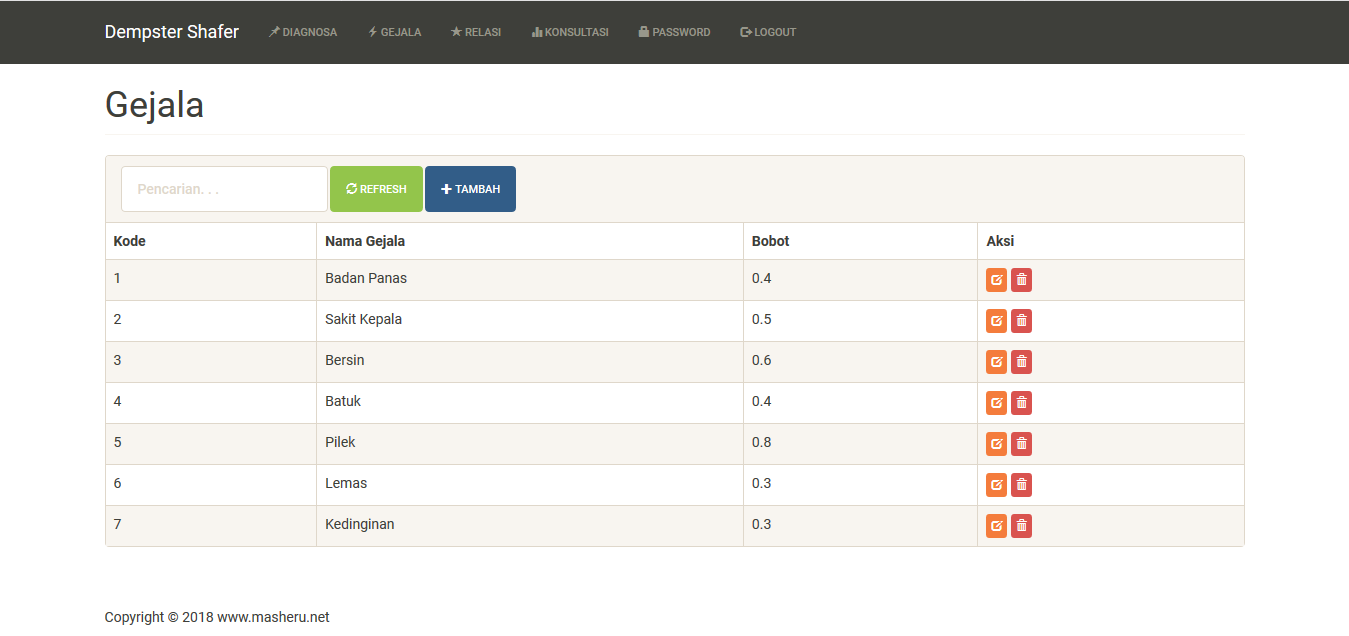Edit the Lemas symptom
This screenshot has width=1349, height=636.
tap(996, 485)
